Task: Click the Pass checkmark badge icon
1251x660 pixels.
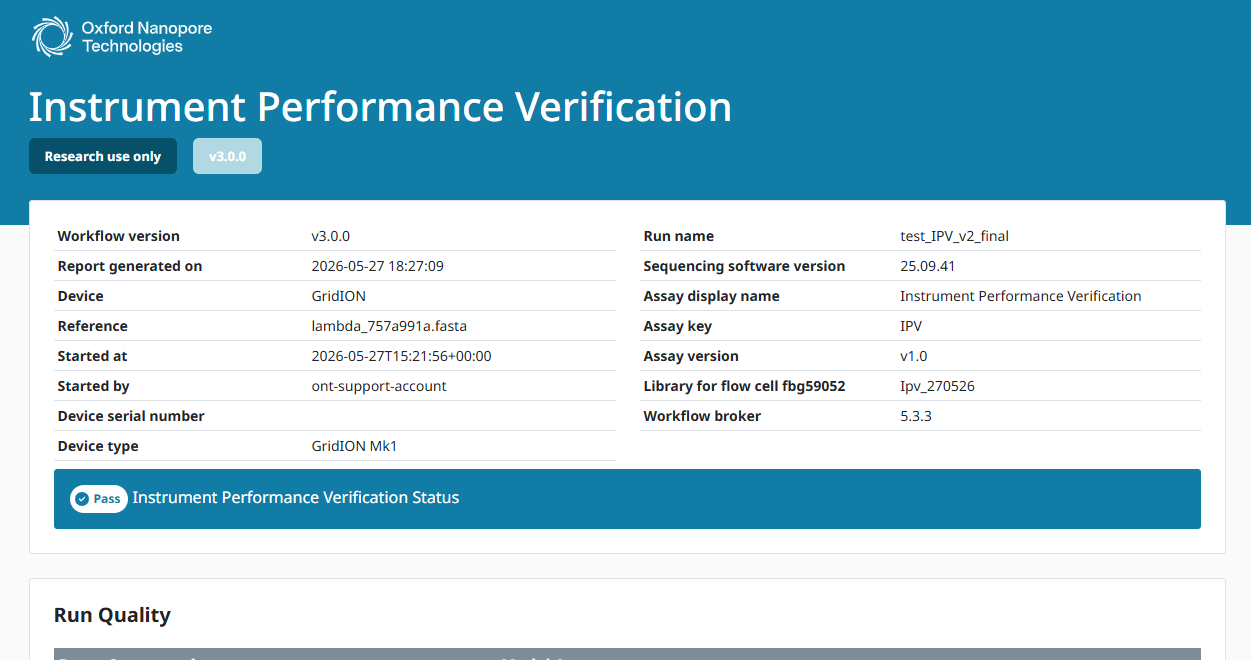Action: pos(99,499)
